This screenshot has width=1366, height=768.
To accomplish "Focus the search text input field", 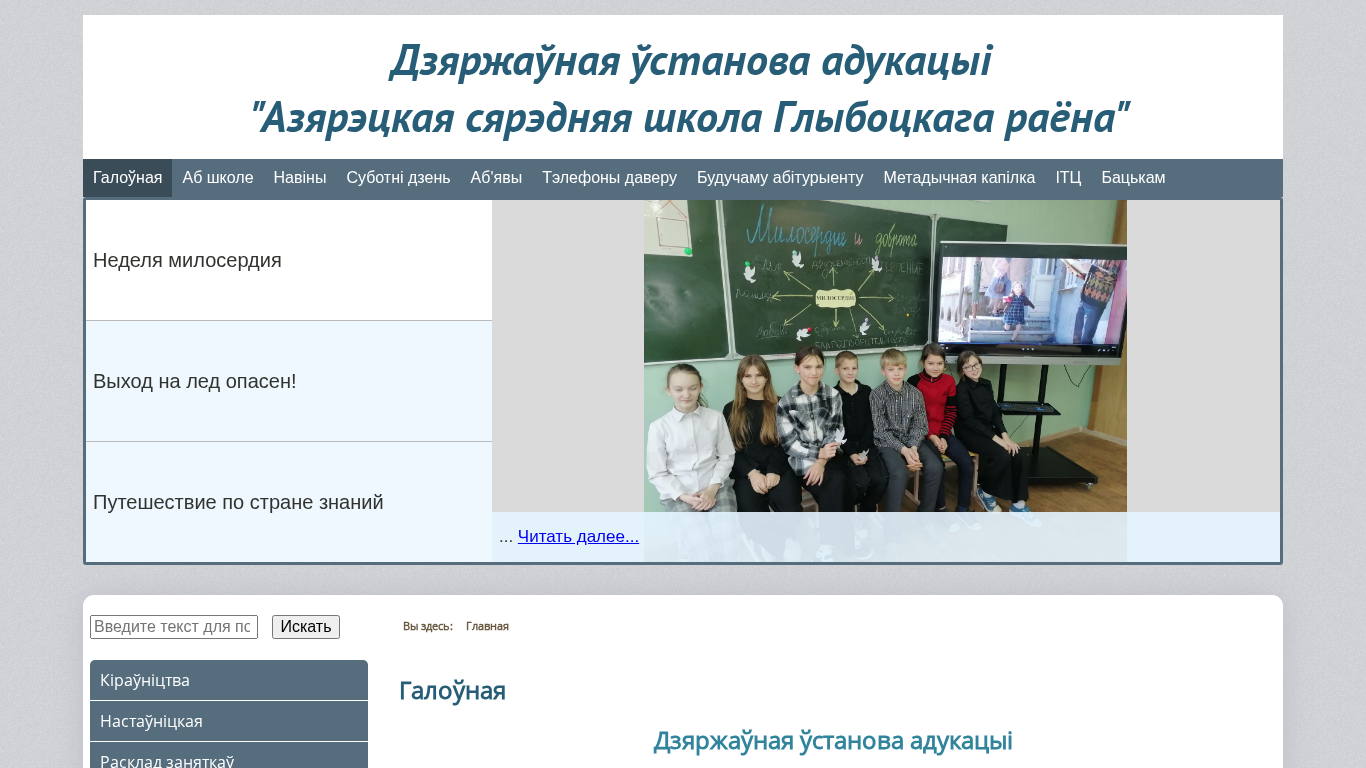I will [x=174, y=627].
